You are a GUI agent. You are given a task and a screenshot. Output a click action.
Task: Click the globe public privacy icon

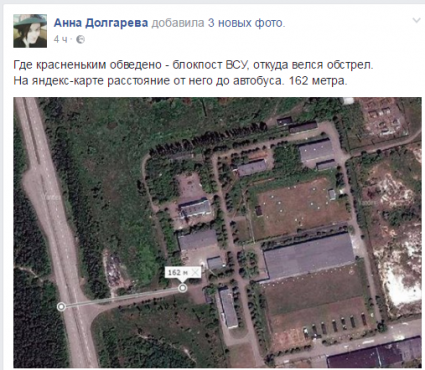tap(80, 40)
